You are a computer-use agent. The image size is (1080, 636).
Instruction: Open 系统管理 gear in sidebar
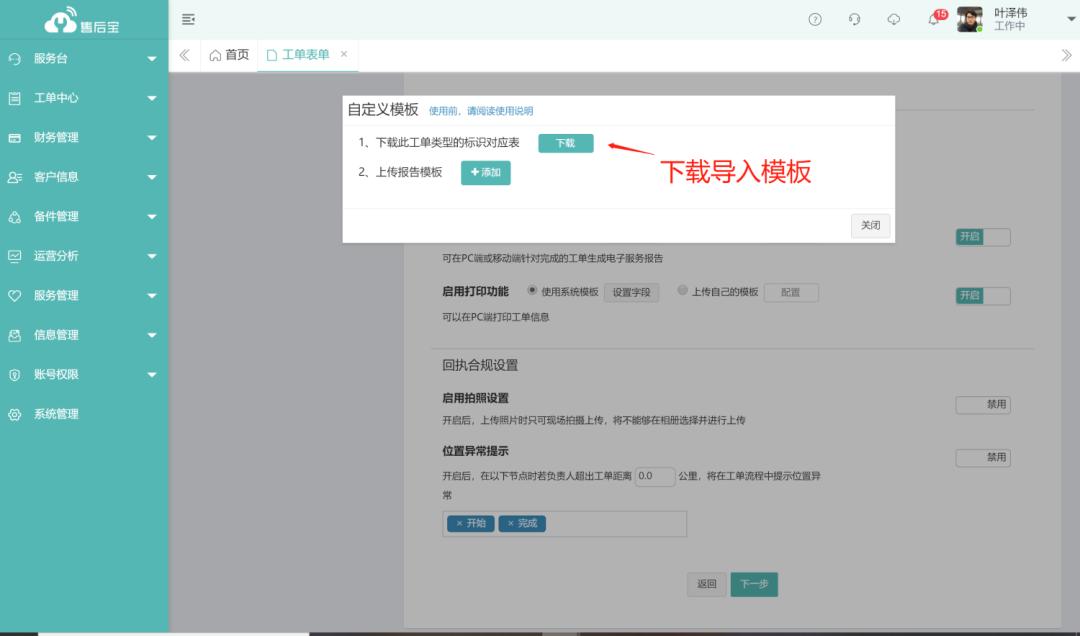click(x=55, y=414)
